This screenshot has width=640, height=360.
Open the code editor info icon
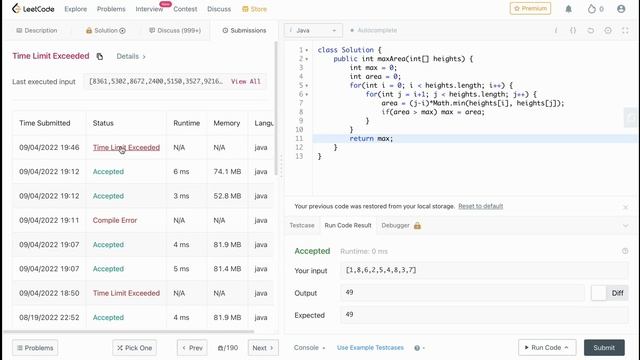(556, 30)
